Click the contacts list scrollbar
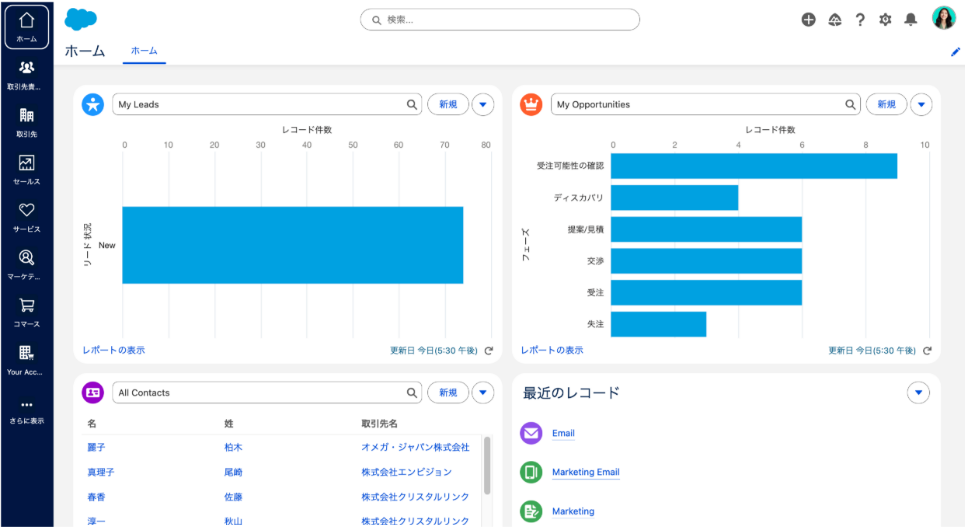This screenshot has height=527, width=965. (487, 465)
